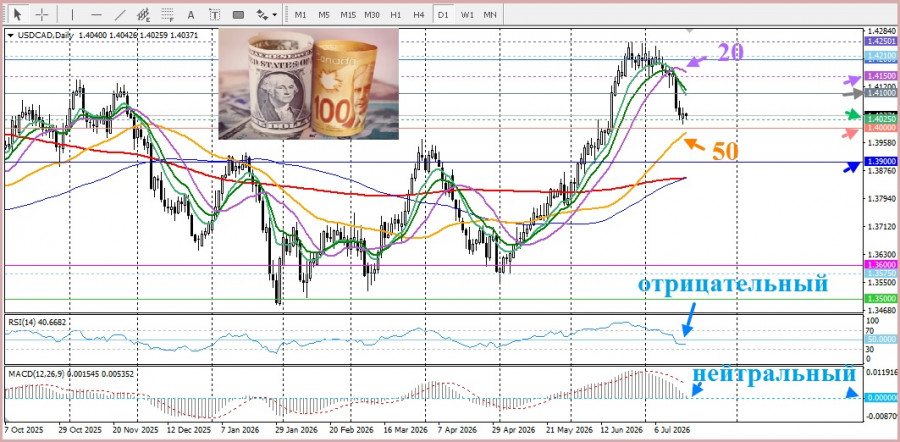Click the 1.35750 price level label

click(x=881, y=274)
